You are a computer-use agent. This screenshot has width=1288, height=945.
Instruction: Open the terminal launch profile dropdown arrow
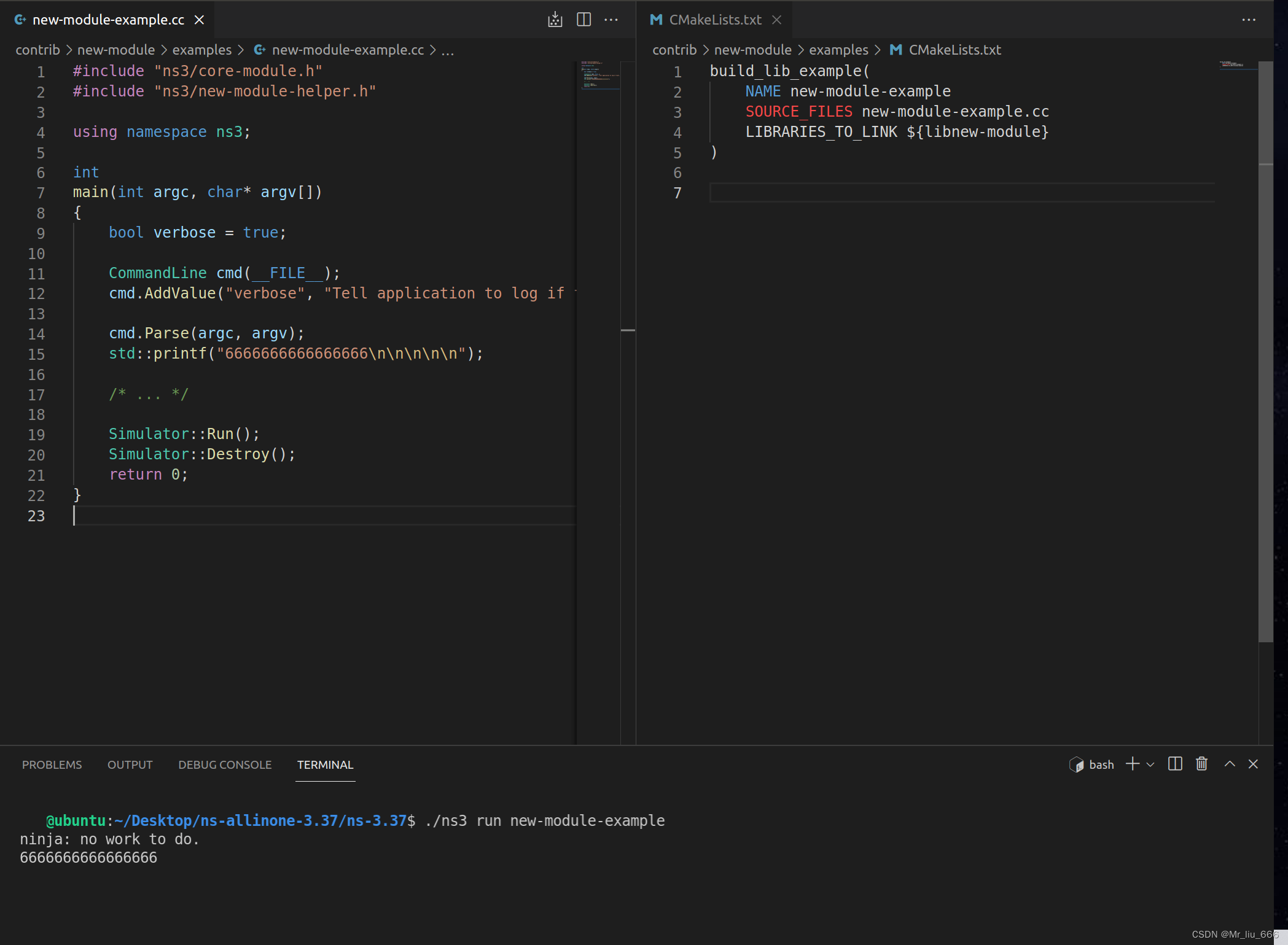[1150, 764]
